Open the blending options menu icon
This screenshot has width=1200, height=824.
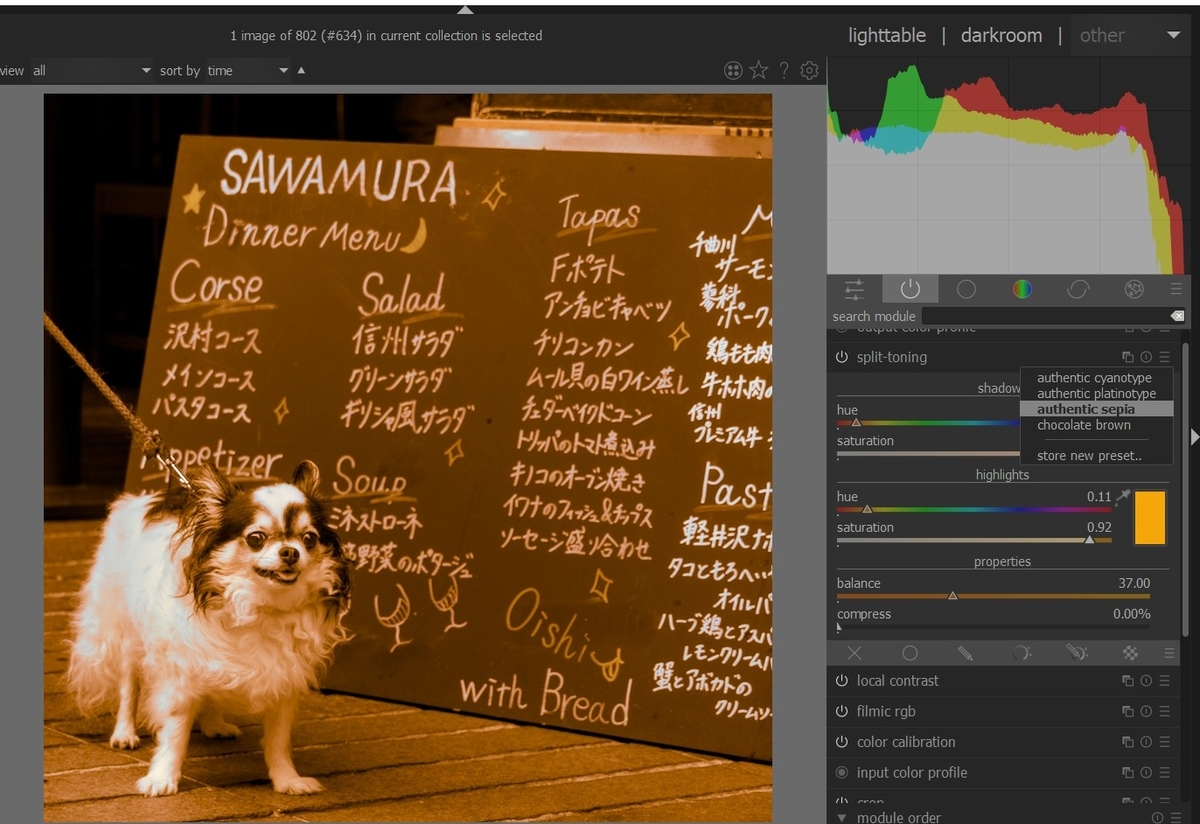[1169, 653]
